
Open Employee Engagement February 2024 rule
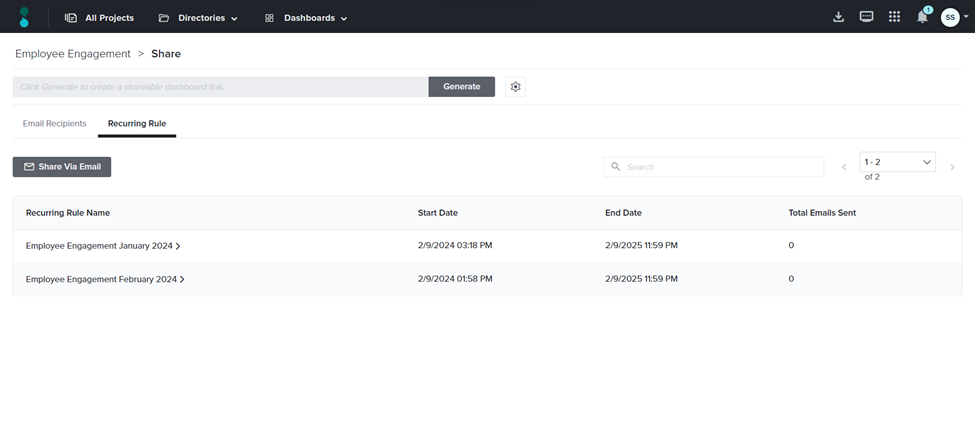click(104, 279)
